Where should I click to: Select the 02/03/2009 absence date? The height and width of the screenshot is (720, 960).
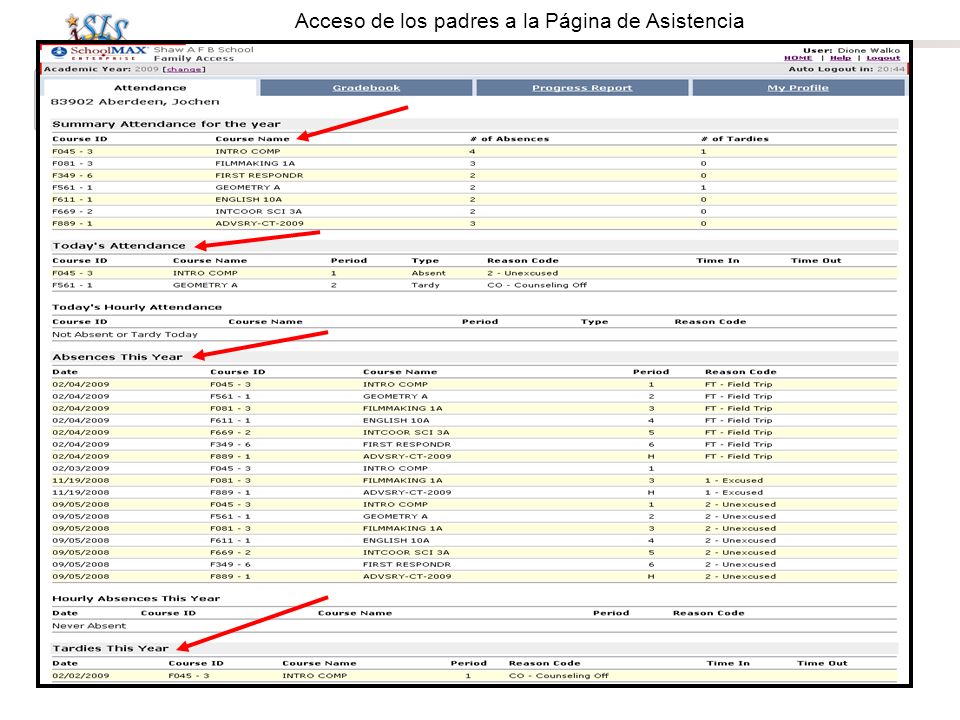(81, 468)
